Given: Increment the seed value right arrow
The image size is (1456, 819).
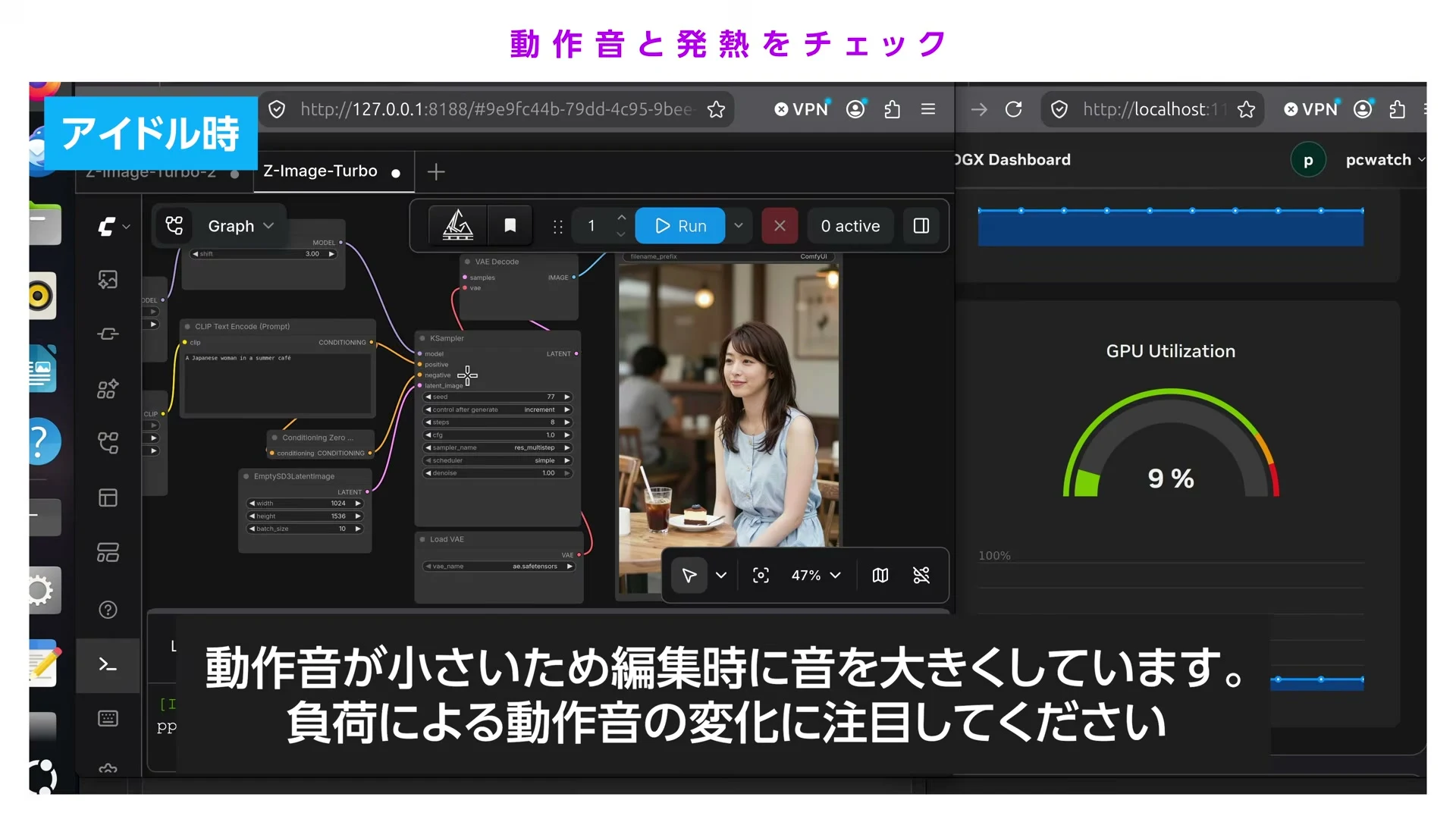Looking at the screenshot, I should 567,397.
